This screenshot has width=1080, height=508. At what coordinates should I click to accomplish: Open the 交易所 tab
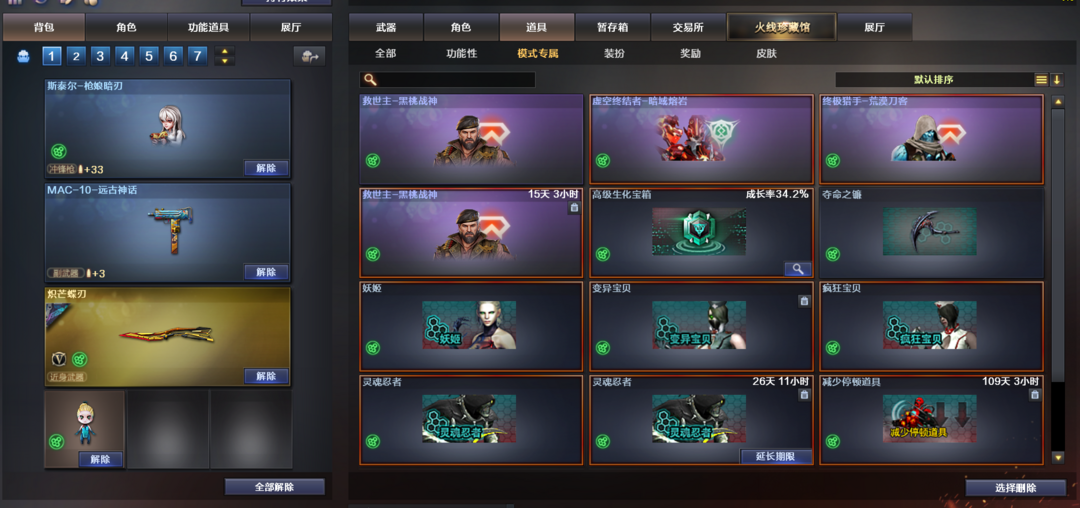pyautogui.click(x=687, y=28)
